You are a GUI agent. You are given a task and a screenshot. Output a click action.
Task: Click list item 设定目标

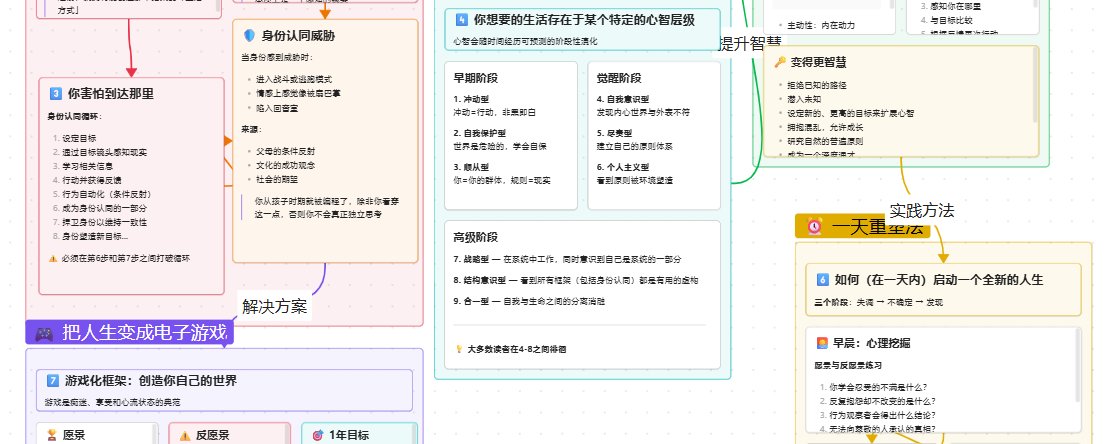79,139
